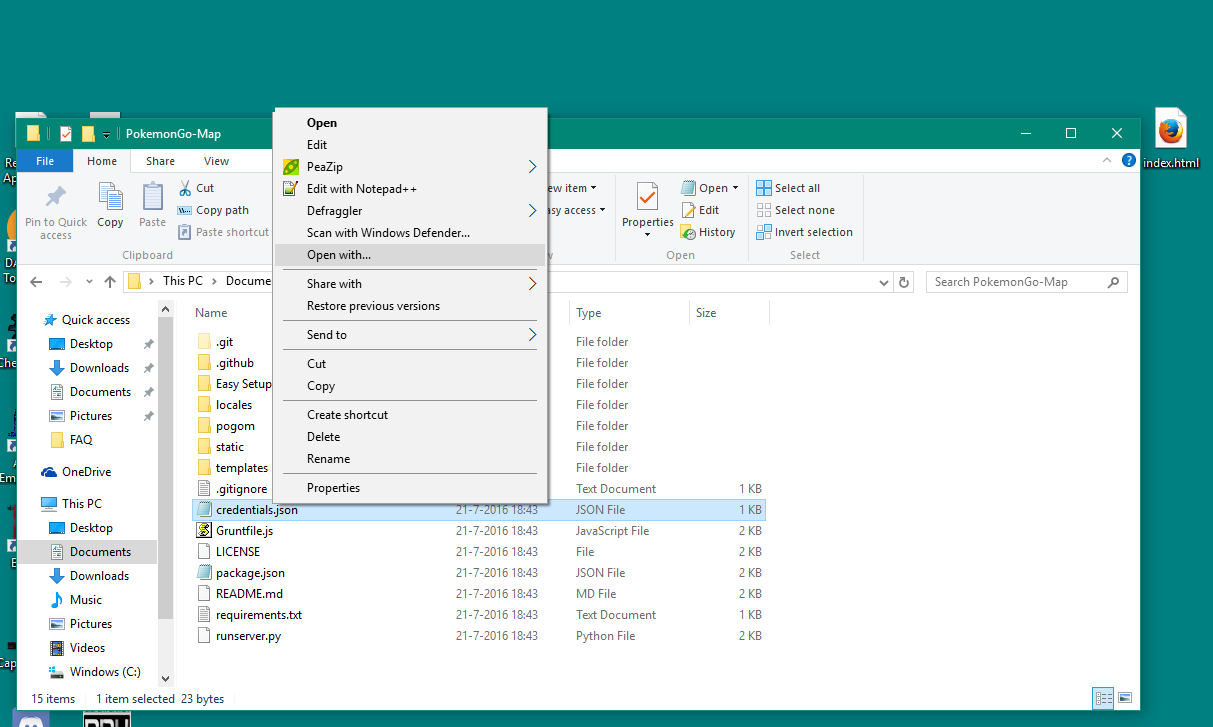
Task: Choose Scan with Windows Defender
Action: [410, 233]
